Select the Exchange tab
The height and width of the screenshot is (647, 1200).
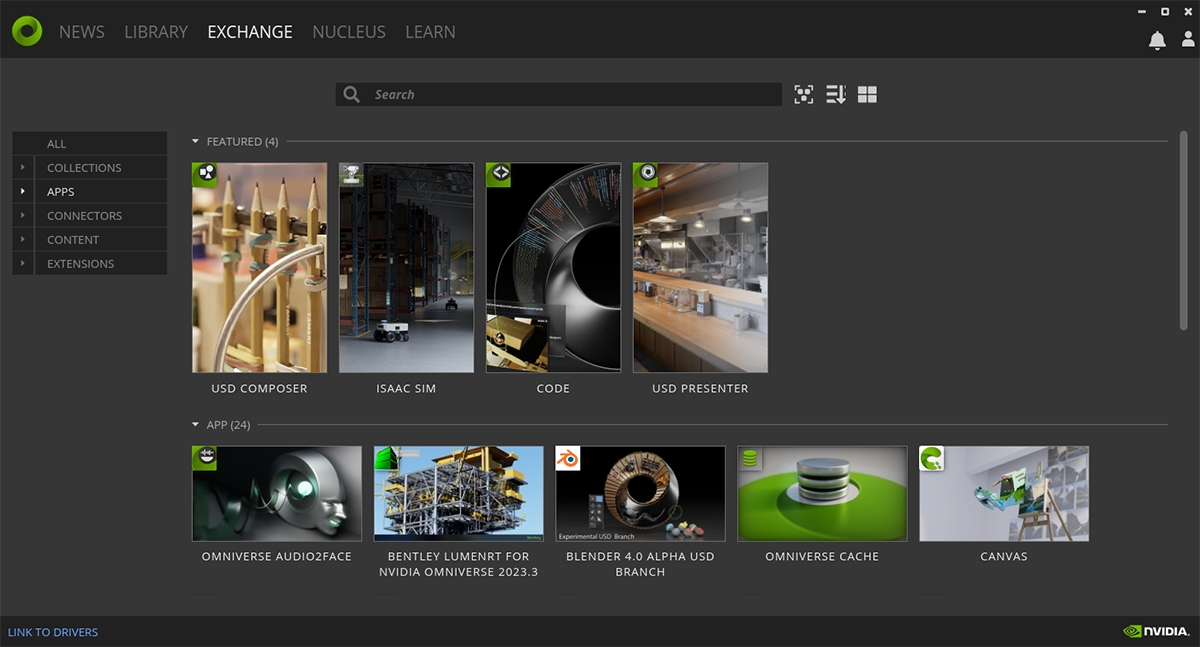pyautogui.click(x=250, y=32)
